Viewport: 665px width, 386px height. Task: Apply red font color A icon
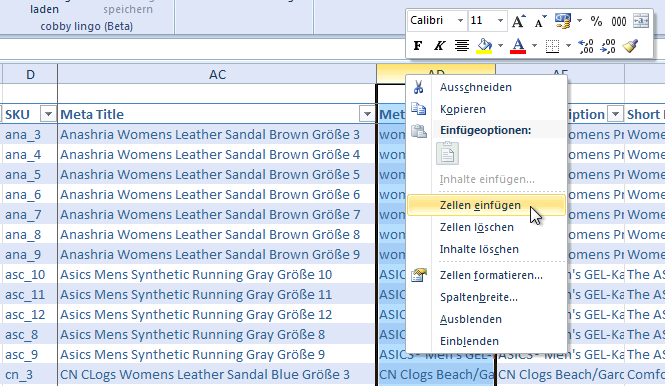pyautogui.click(x=518, y=45)
